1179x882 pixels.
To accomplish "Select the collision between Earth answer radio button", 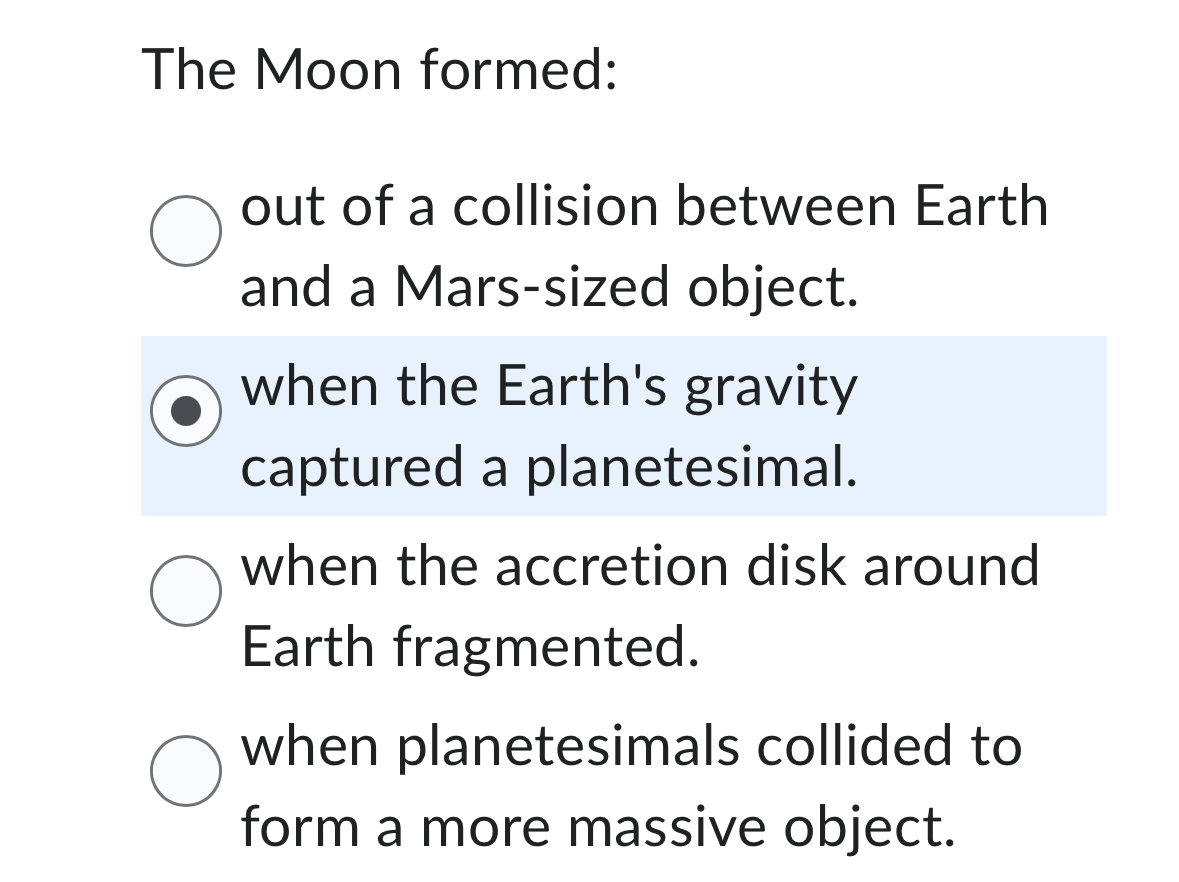I will [186, 230].
